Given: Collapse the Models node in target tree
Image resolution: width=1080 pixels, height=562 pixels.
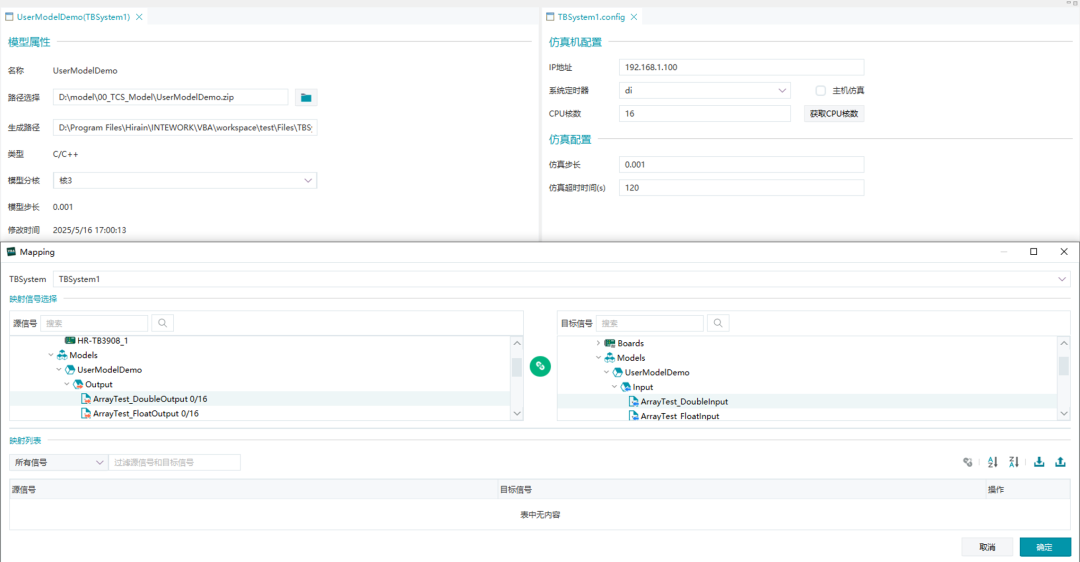Looking at the screenshot, I should [598, 358].
